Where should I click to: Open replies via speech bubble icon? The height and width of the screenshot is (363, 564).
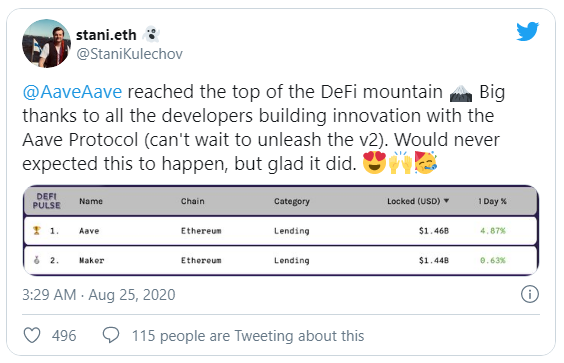coord(111,335)
